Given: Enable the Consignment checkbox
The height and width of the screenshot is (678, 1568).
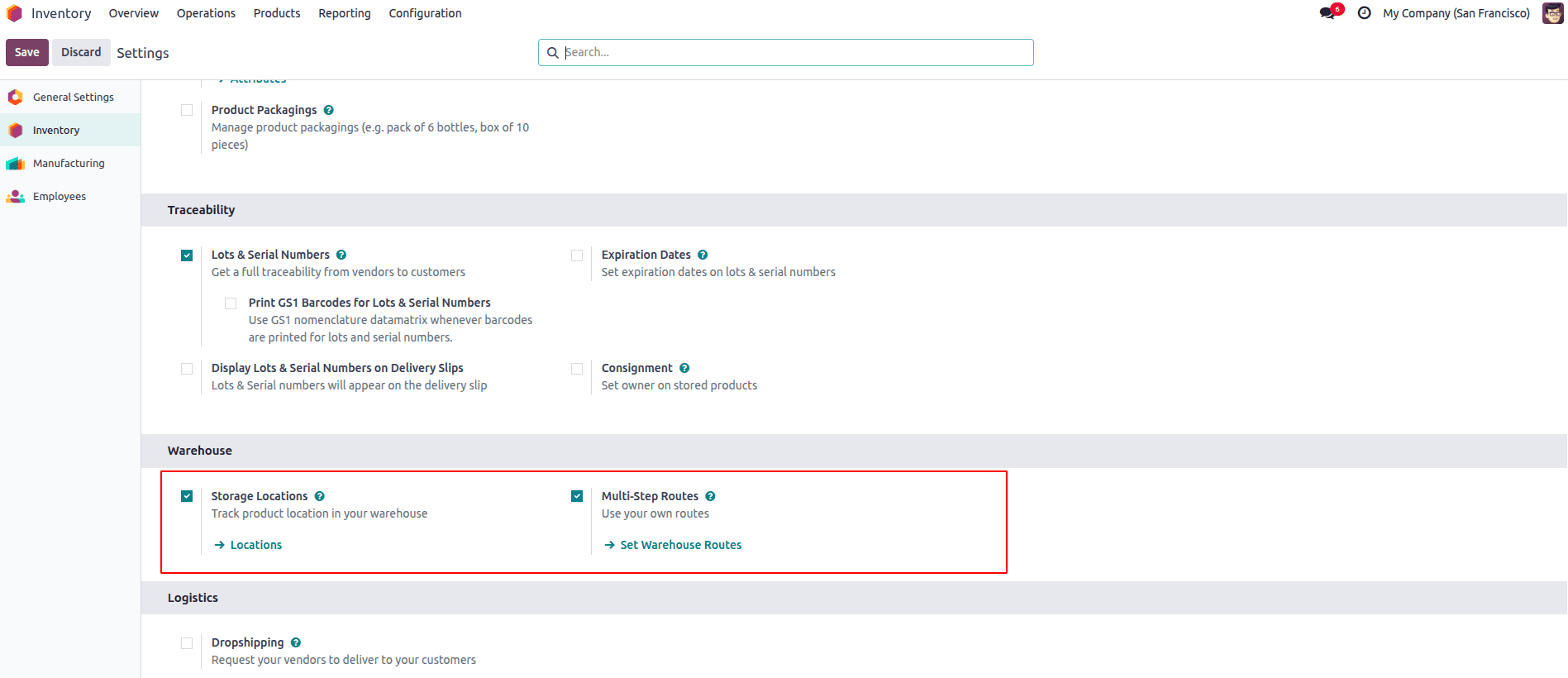Looking at the screenshot, I should (577, 368).
